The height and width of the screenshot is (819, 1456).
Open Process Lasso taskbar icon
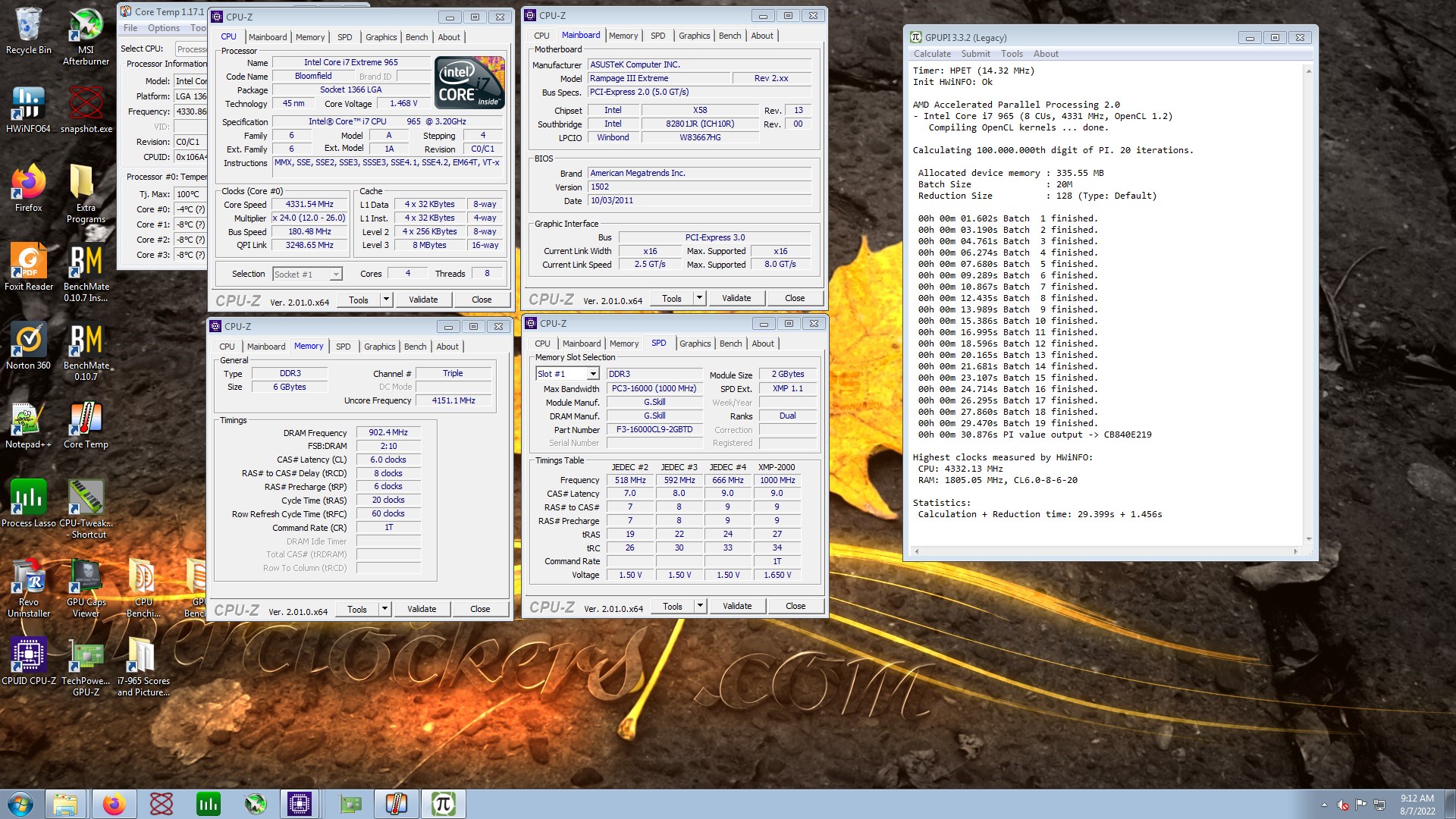click(x=208, y=804)
